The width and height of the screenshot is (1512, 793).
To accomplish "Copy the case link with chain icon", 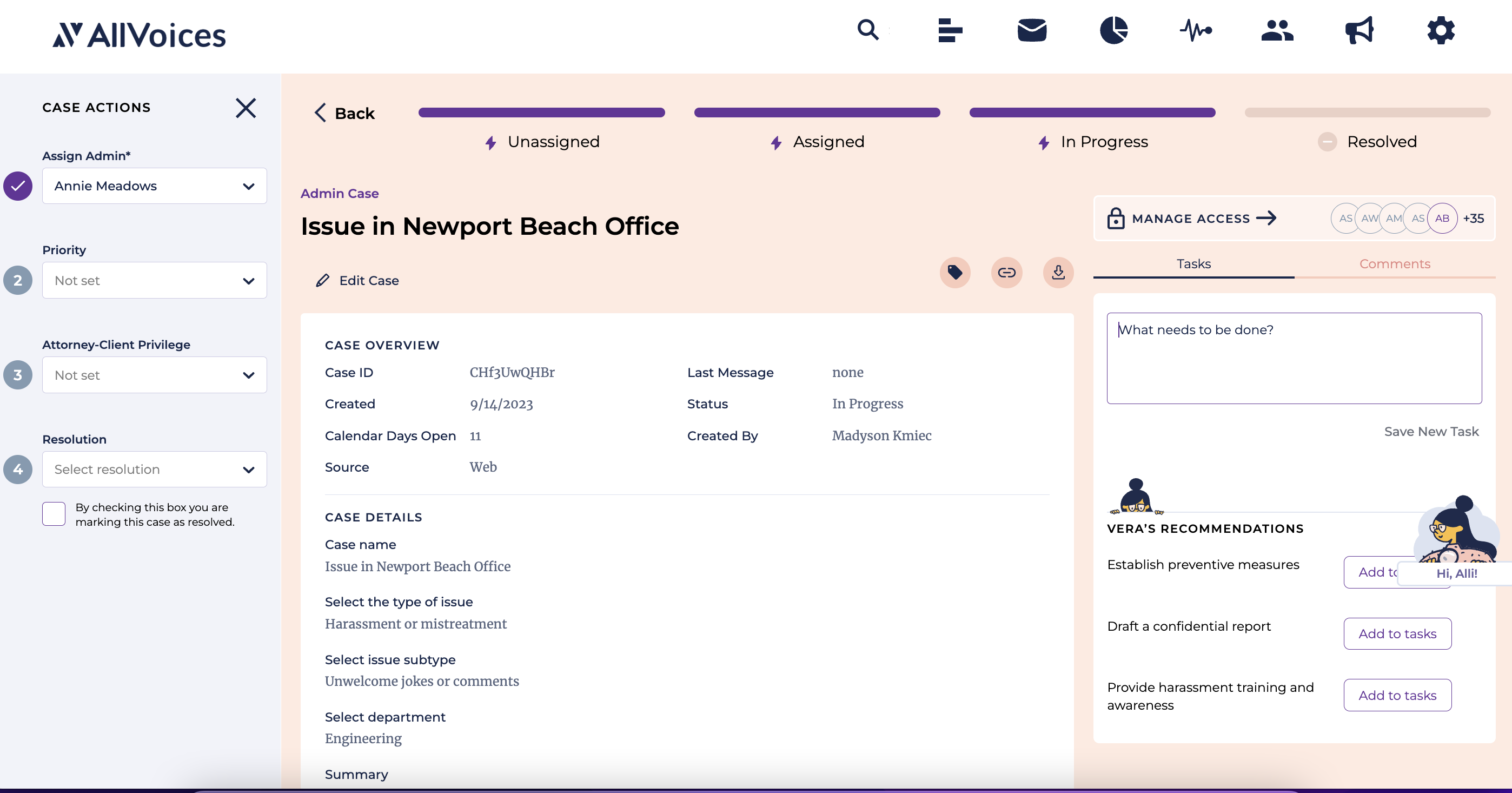I will pos(1006,272).
